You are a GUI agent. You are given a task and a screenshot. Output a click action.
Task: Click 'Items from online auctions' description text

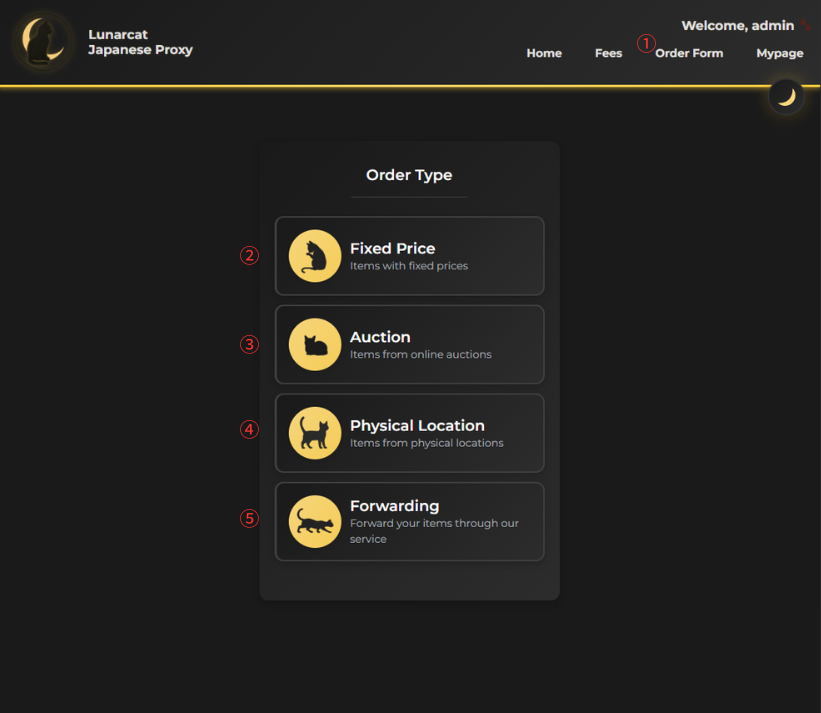coord(420,354)
